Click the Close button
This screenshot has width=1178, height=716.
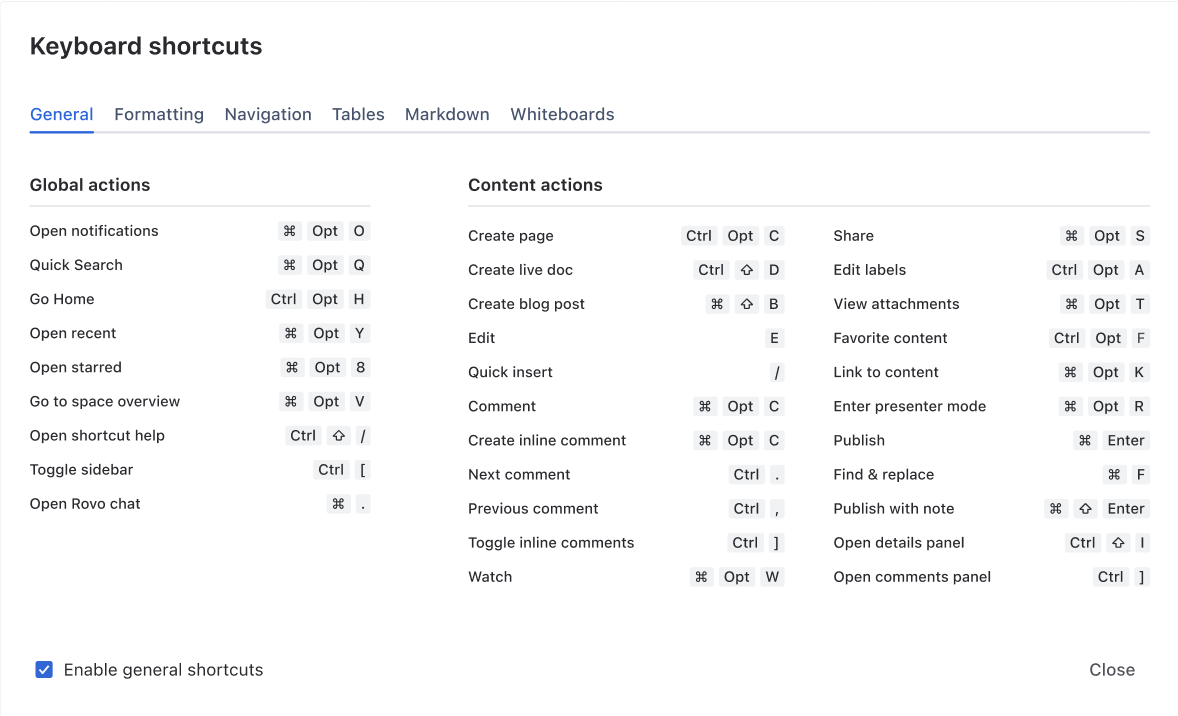1111,670
